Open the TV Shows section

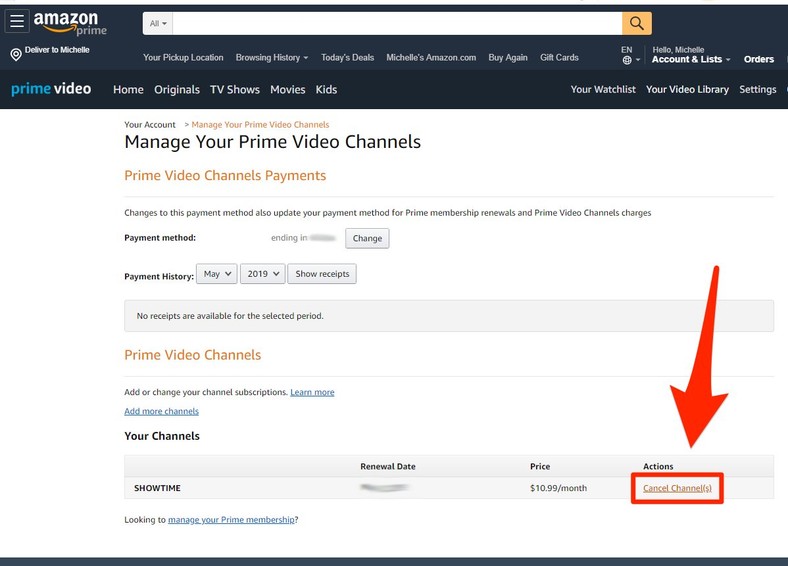click(235, 89)
